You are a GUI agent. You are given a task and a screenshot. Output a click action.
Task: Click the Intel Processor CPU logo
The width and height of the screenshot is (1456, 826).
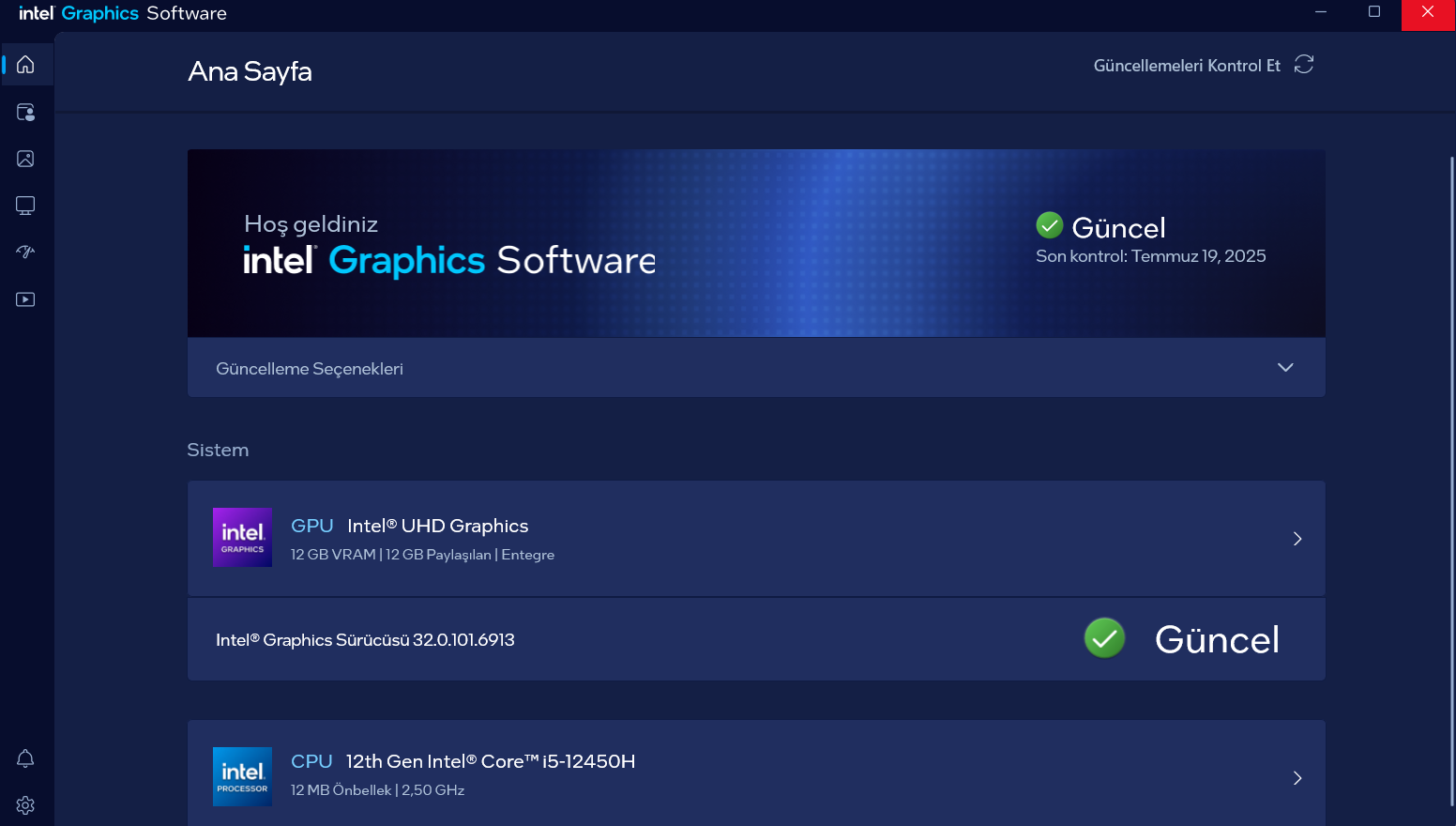tap(242, 776)
